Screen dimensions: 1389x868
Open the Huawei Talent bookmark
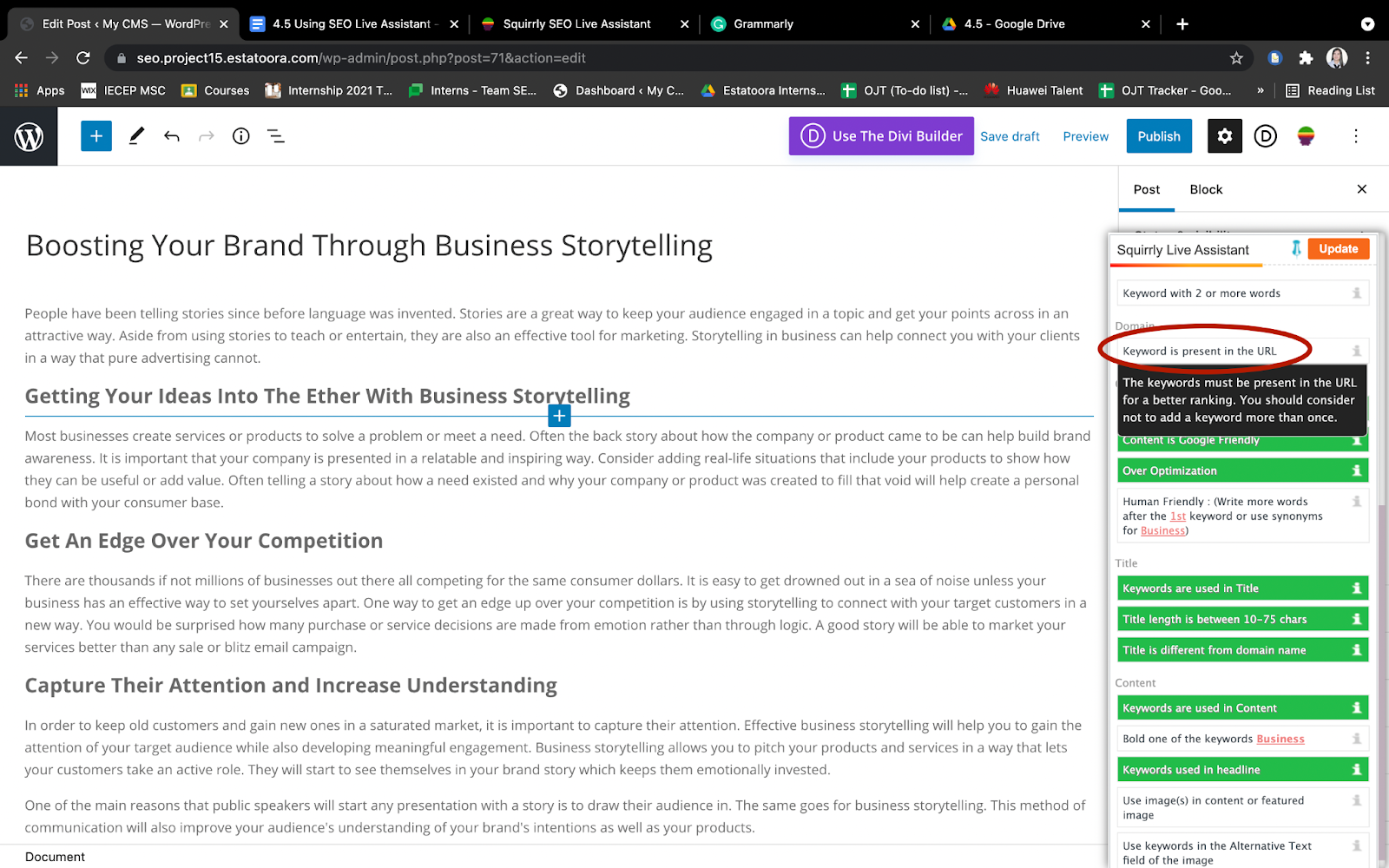point(1034,90)
